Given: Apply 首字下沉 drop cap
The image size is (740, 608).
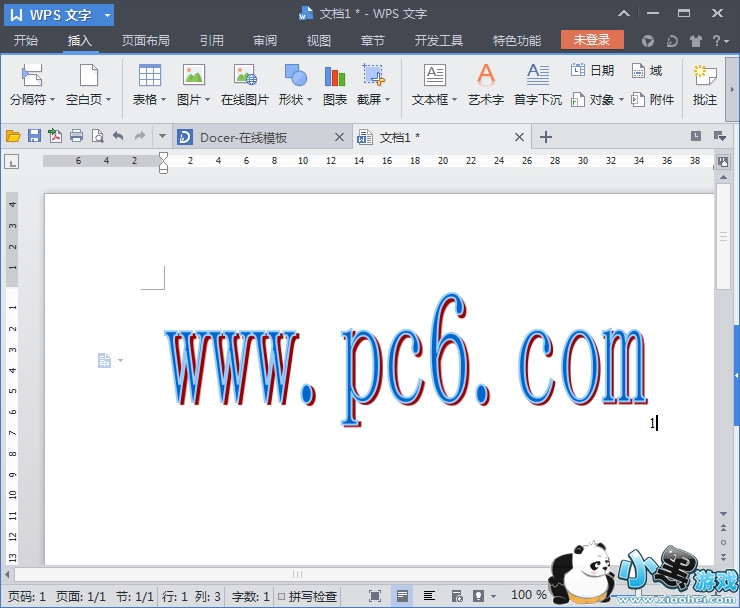Looking at the screenshot, I should [538, 85].
